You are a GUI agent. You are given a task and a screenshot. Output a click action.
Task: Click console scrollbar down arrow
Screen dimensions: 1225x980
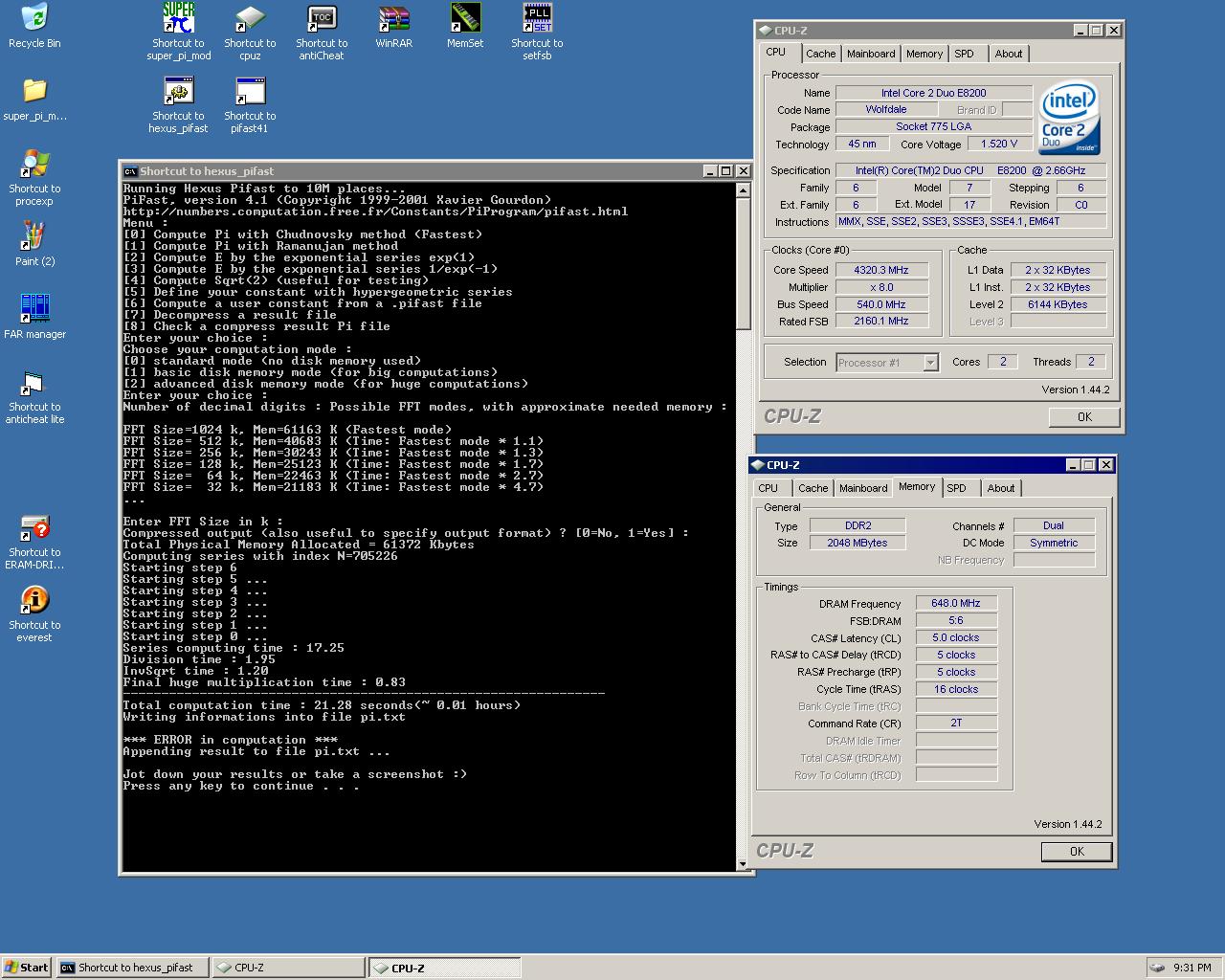click(x=743, y=864)
